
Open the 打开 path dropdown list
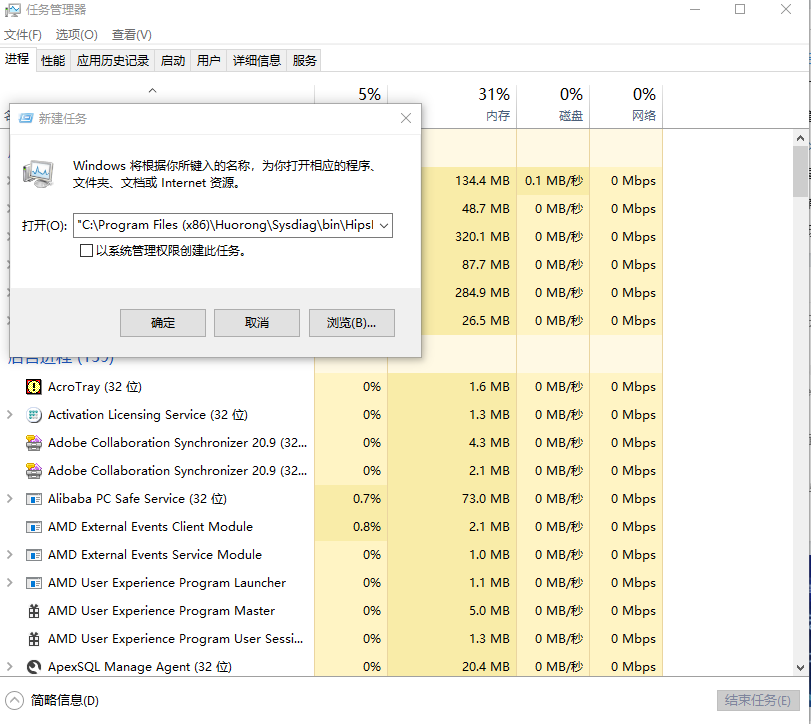tap(384, 225)
